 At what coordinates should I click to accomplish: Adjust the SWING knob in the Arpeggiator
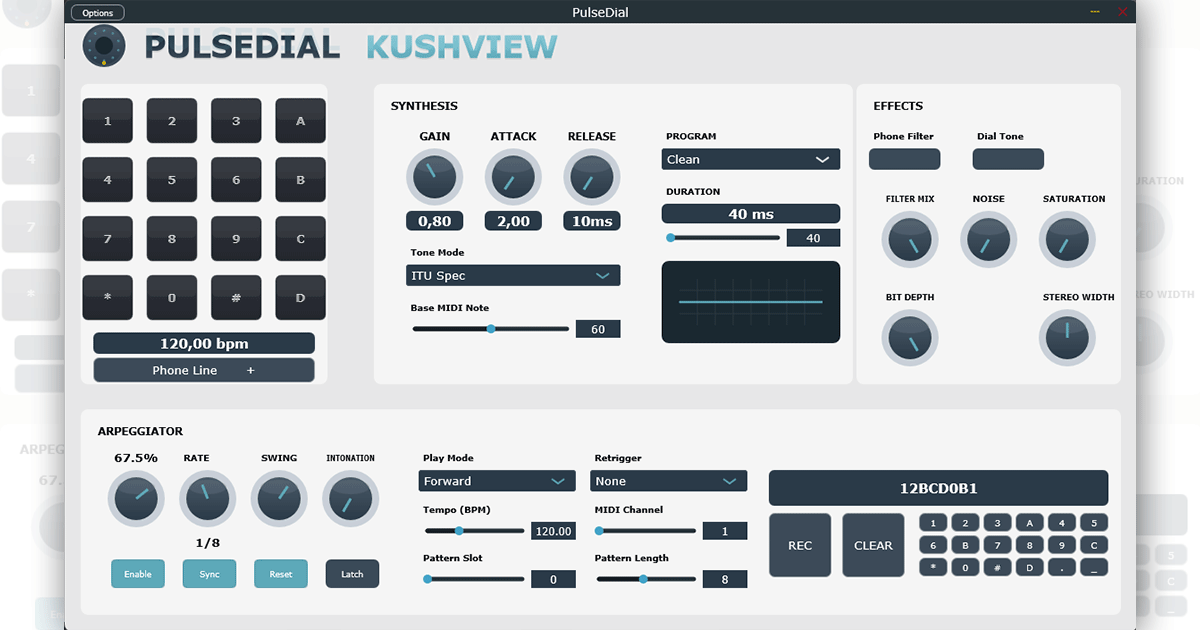point(279,498)
